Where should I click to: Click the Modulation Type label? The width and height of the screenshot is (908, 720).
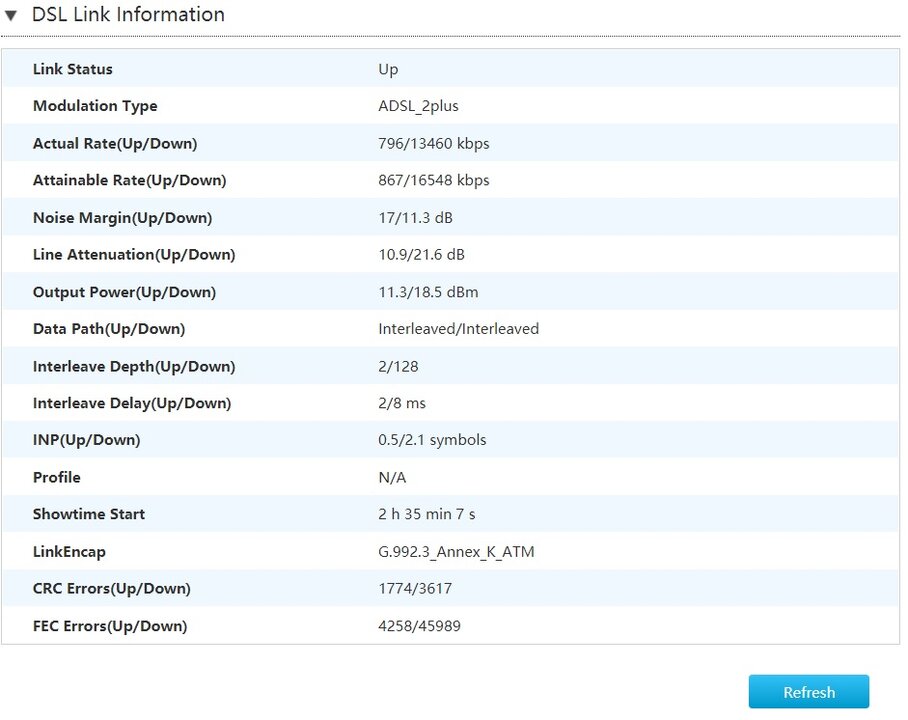[95, 106]
